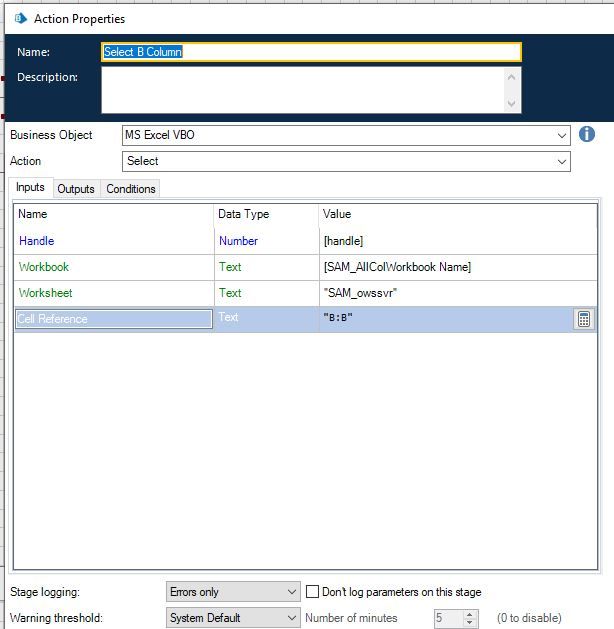This screenshot has width=614, height=629.
Task: Click the Name text field
Action: click(x=311, y=52)
